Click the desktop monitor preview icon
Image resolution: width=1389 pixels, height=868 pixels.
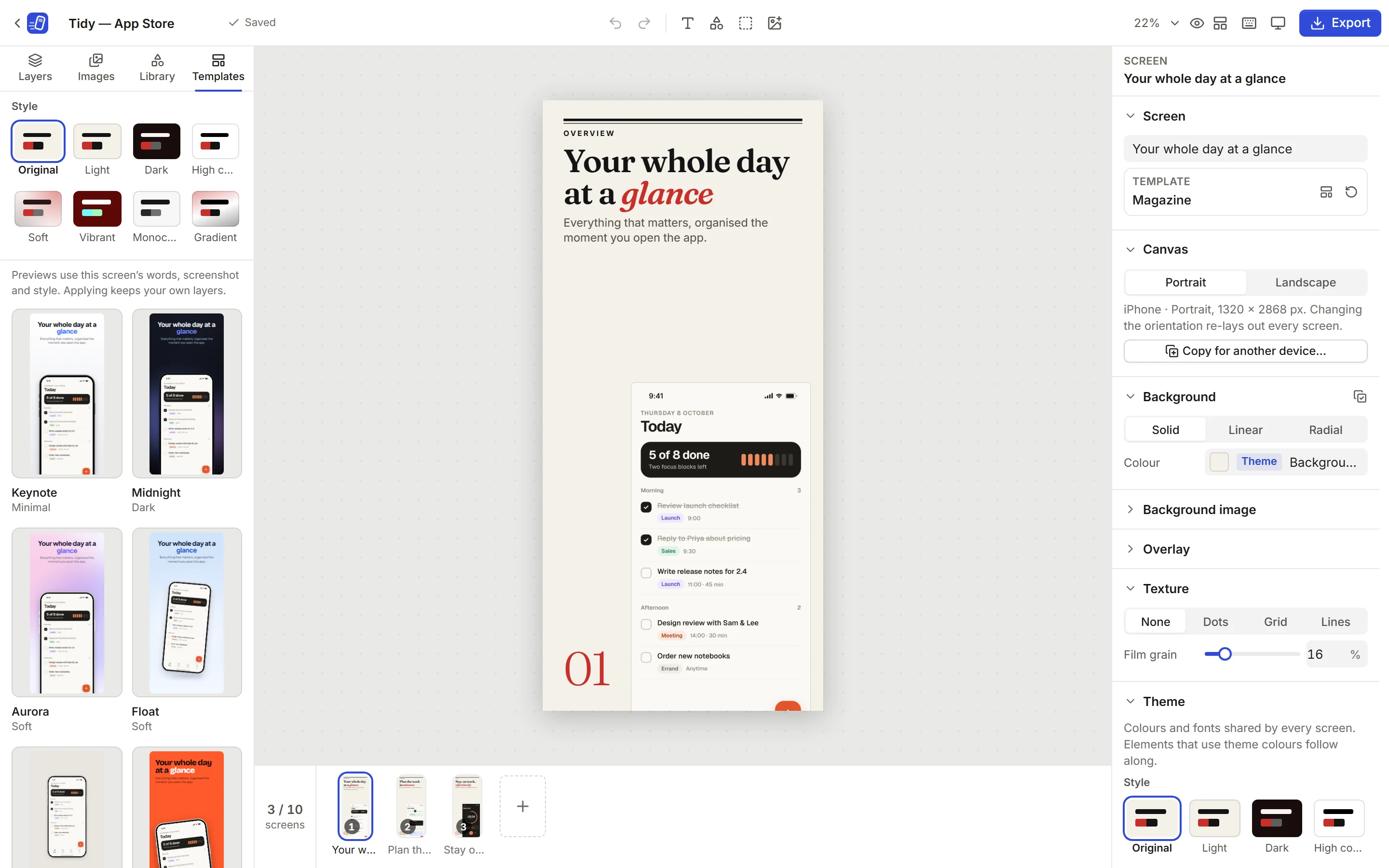pos(1278,23)
